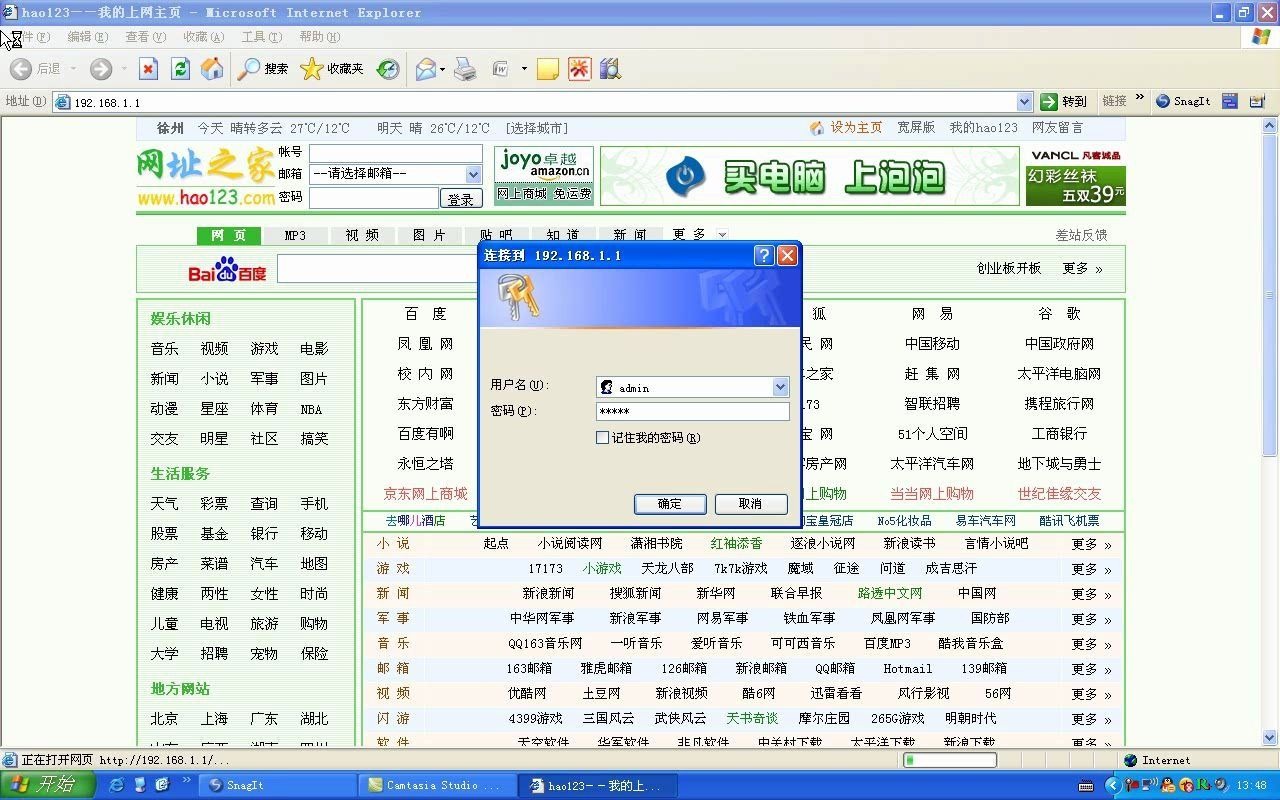This screenshot has height=800, width=1280.
Task: Click the 密码 field in the dialog
Action: pos(692,411)
